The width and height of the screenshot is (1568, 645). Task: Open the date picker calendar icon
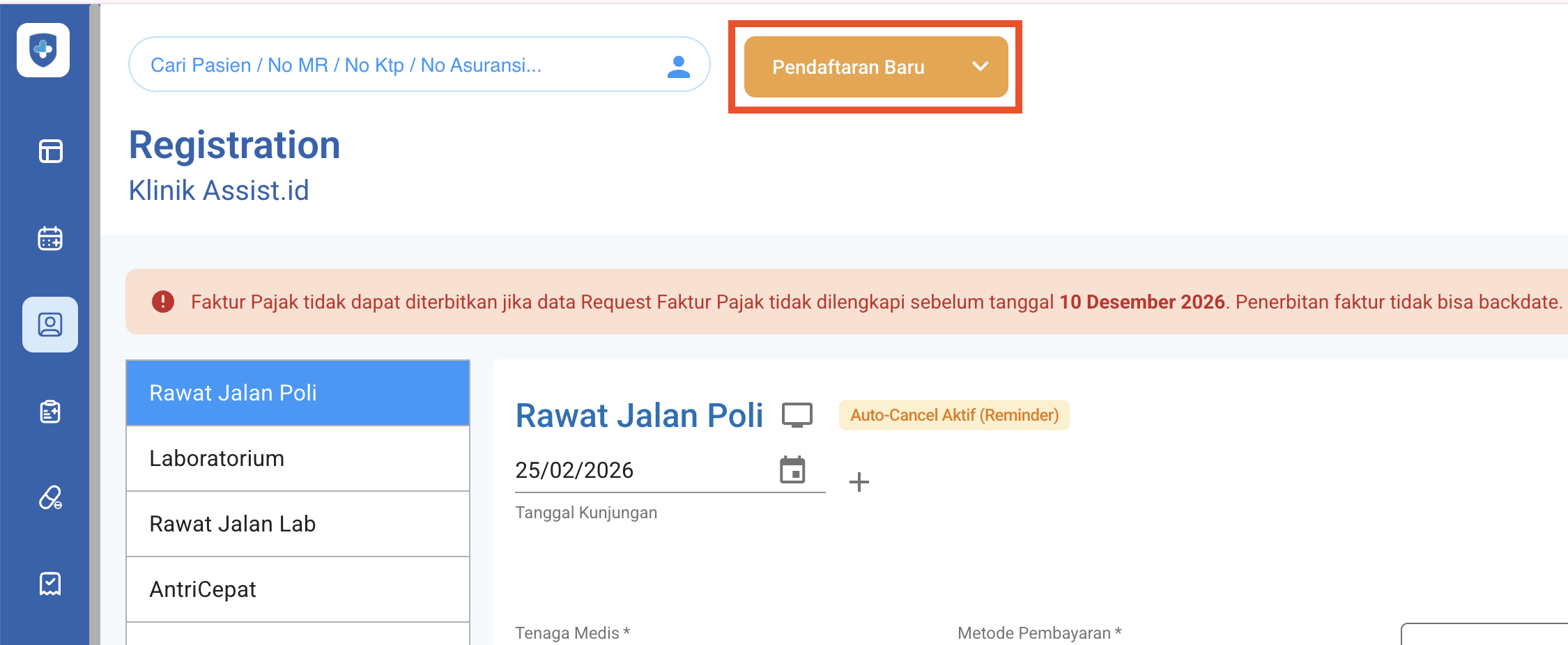click(792, 470)
